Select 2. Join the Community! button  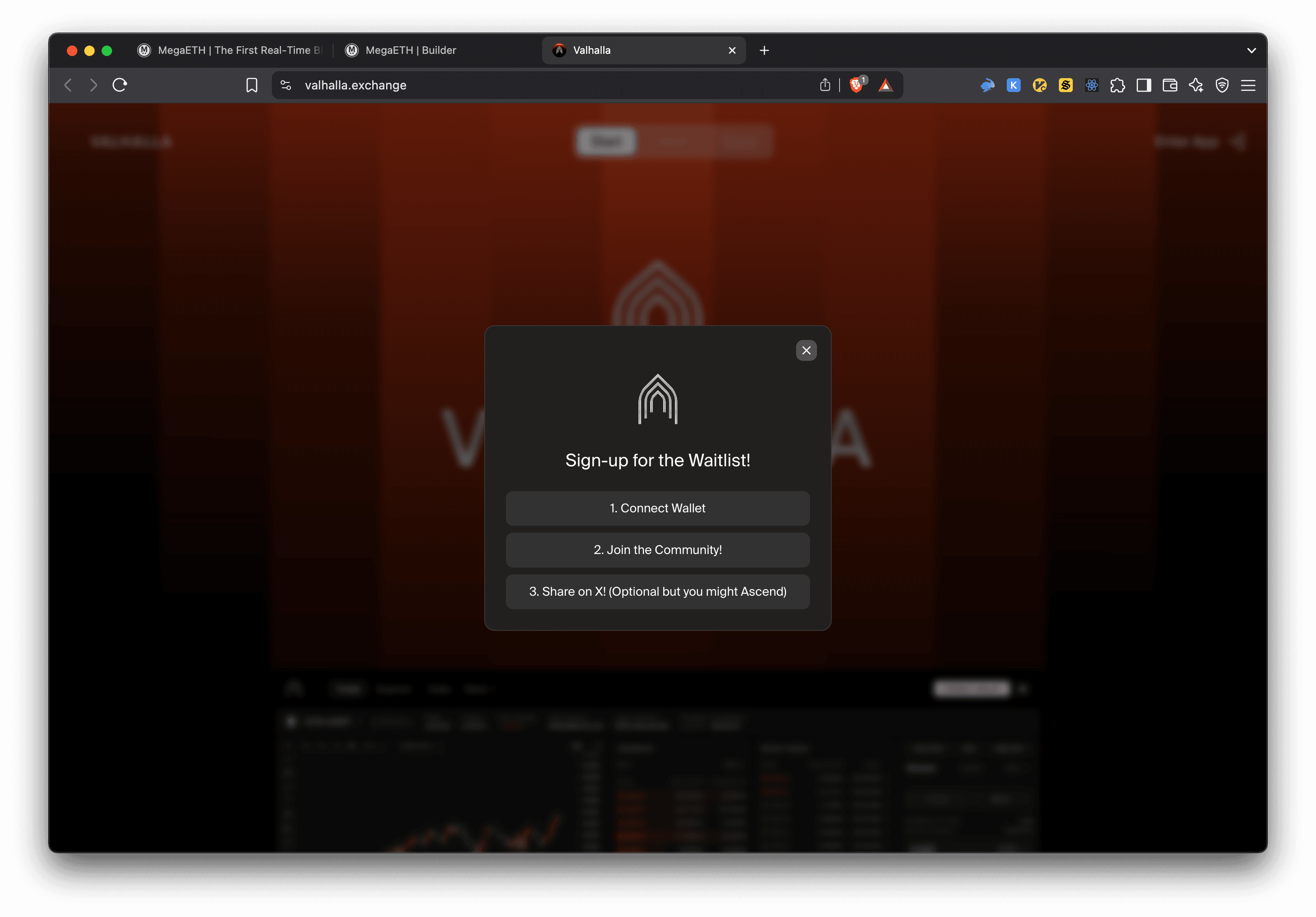[658, 550]
